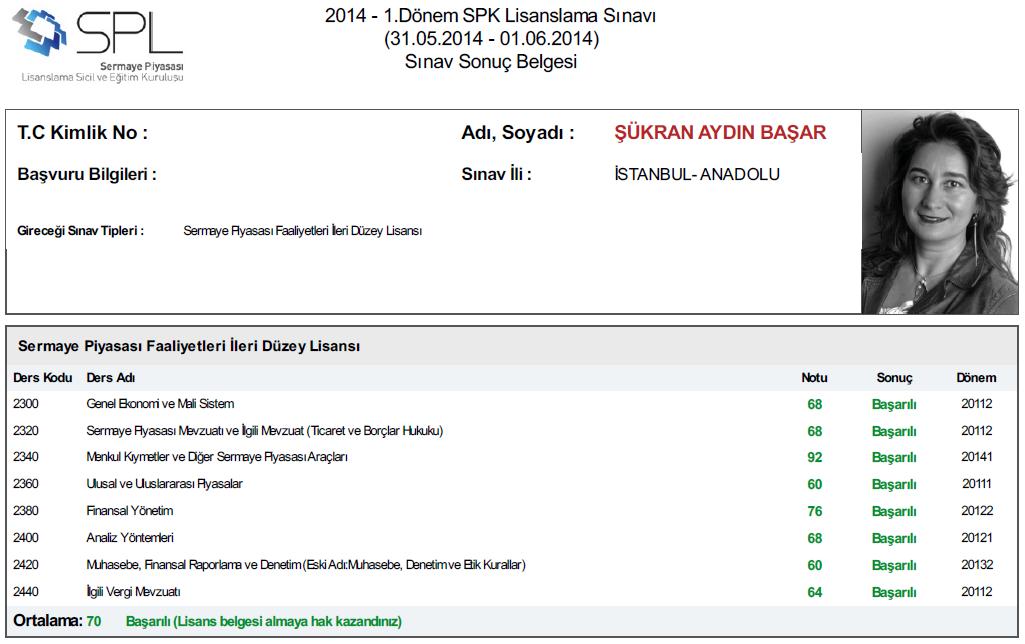
Task: Click İlgili Vergi Mevzuatı course name
Action: (133, 592)
